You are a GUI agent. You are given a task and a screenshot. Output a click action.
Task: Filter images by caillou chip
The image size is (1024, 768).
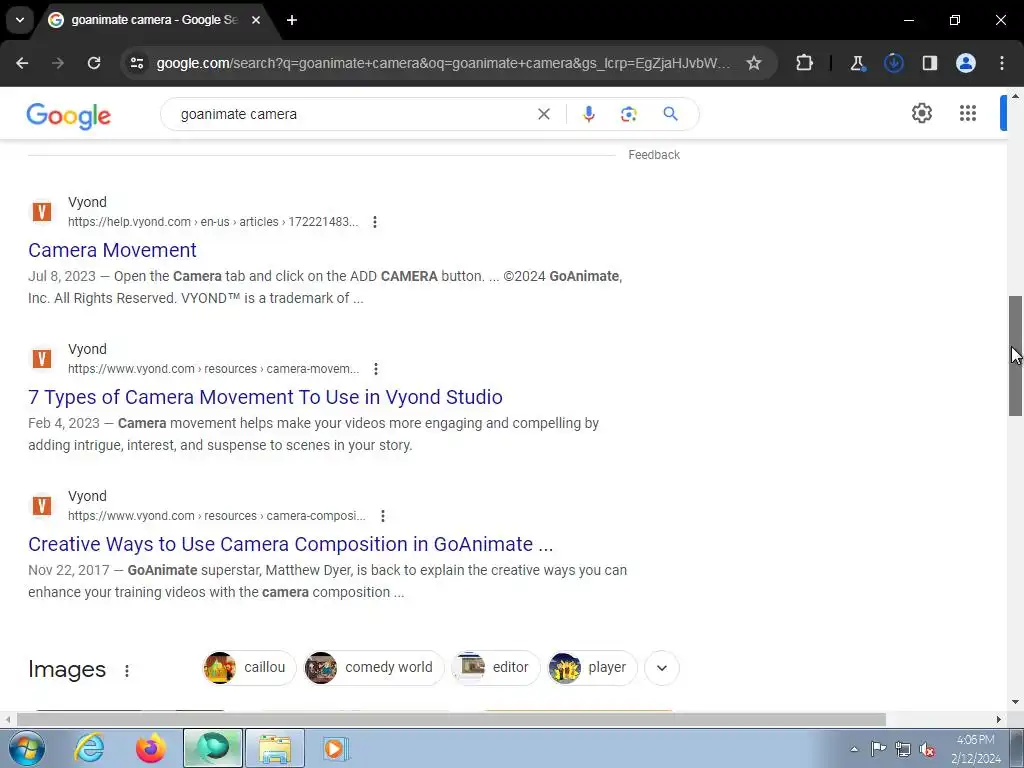[x=249, y=667]
